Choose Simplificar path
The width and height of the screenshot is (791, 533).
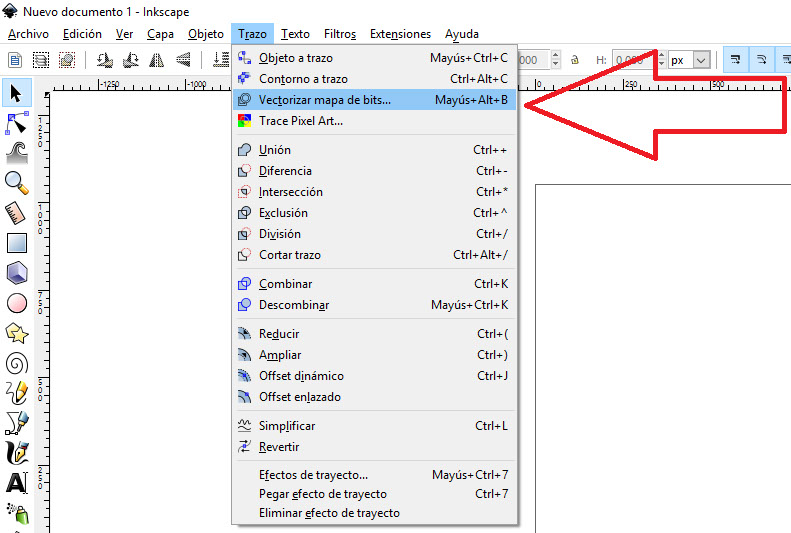pos(375,426)
